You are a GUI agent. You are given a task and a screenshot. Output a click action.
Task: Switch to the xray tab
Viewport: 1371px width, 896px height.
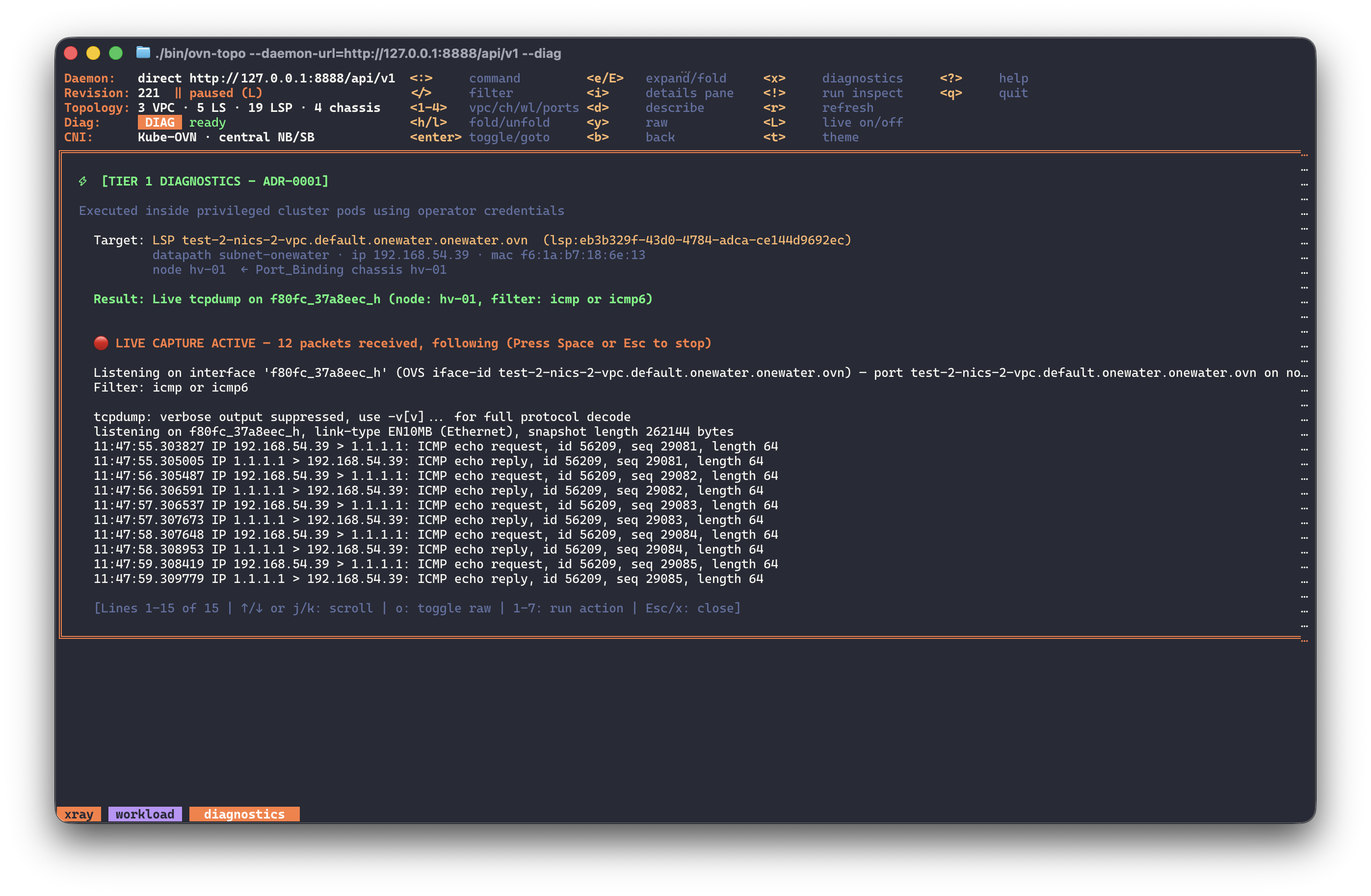click(x=79, y=814)
